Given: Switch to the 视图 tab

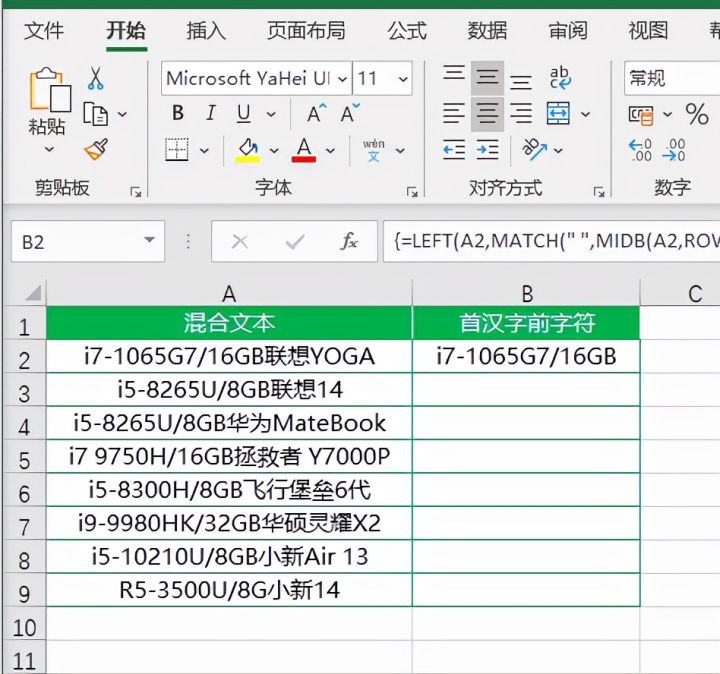Looking at the screenshot, I should click(x=648, y=31).
